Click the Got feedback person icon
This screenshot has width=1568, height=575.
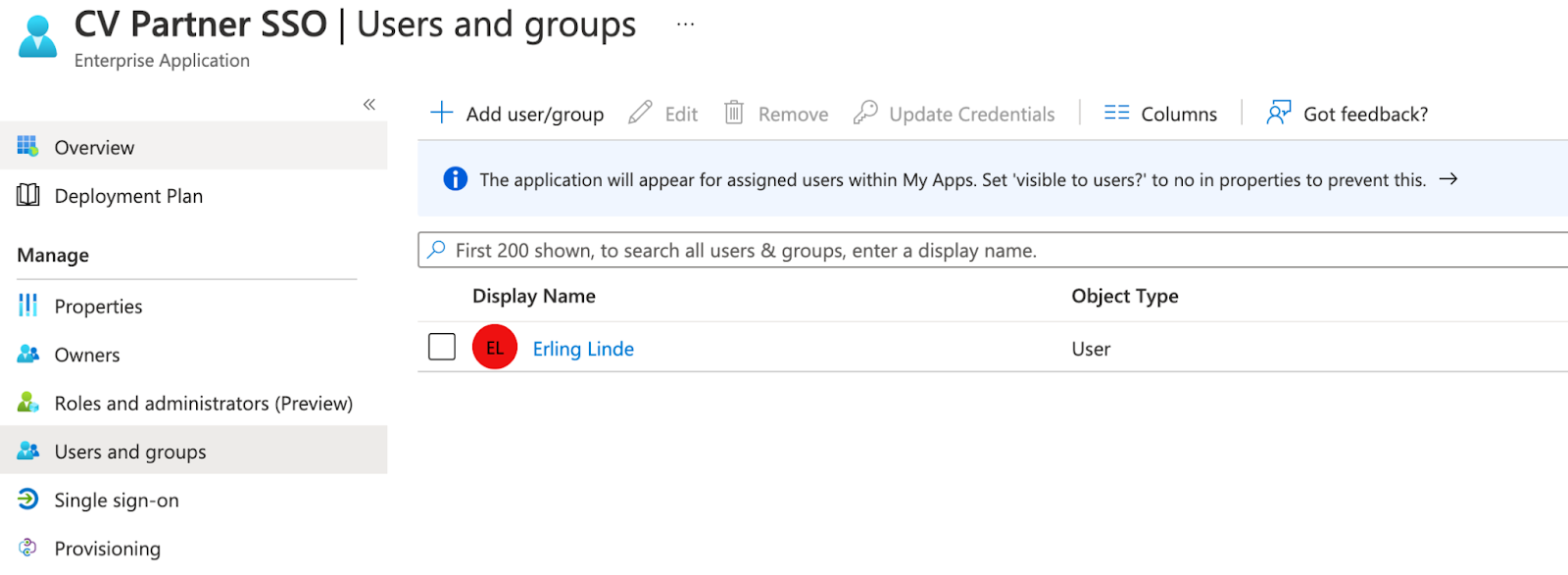[1278, 113]
